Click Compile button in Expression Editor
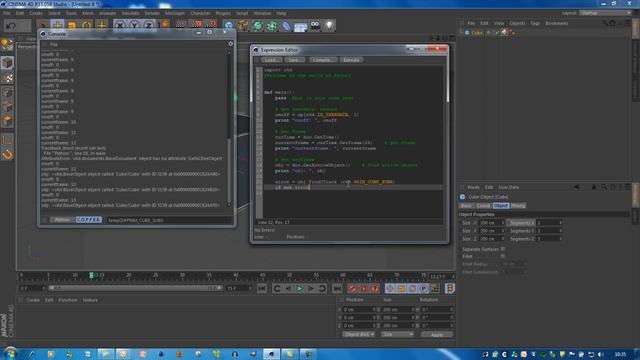Viewport: 640px width, 360px height. pyautogui.click(x=322, y=60)
